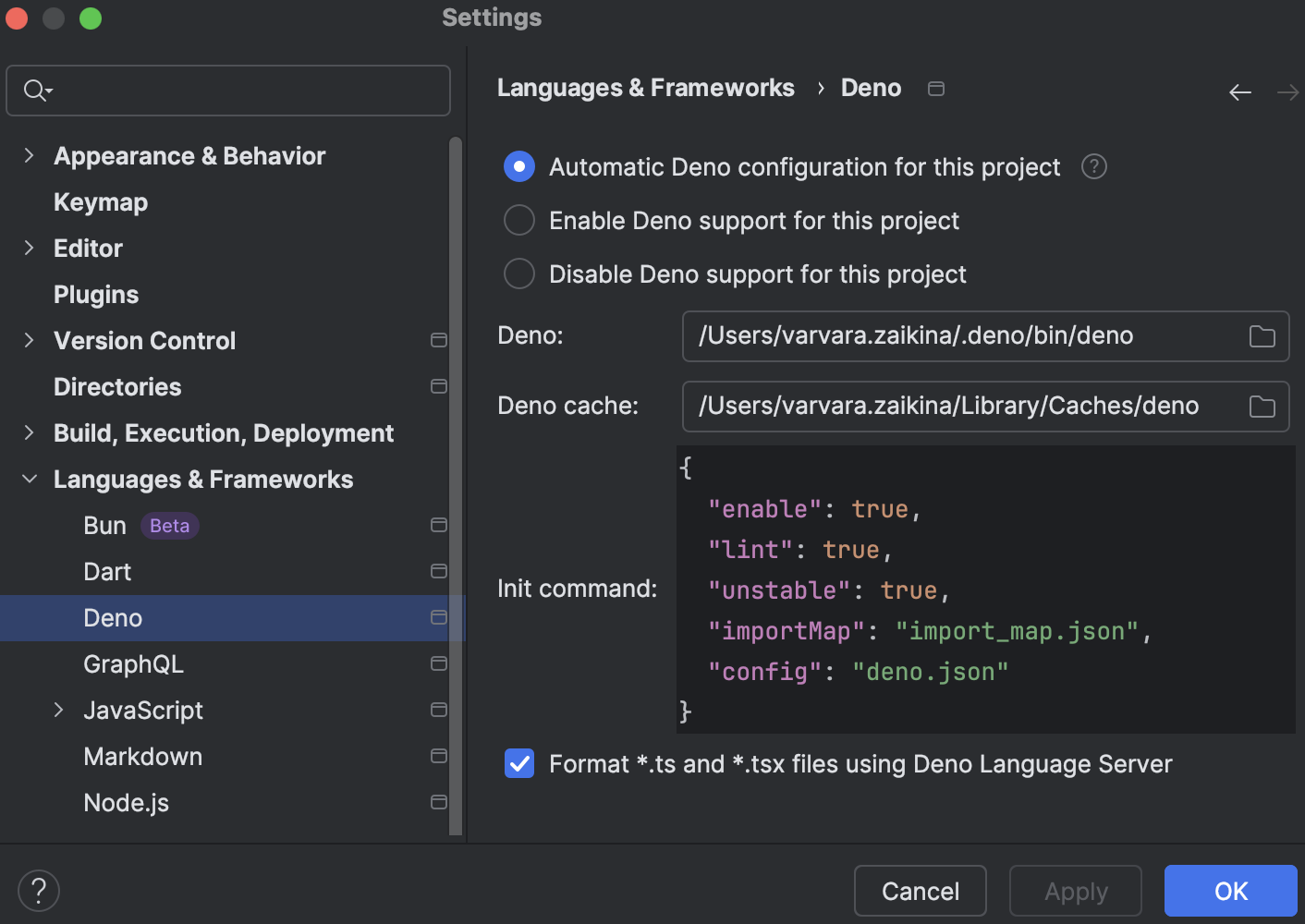Navigate back using the left arrow
Viewport: 1305px width, 924px height.
pos(1240,91)
